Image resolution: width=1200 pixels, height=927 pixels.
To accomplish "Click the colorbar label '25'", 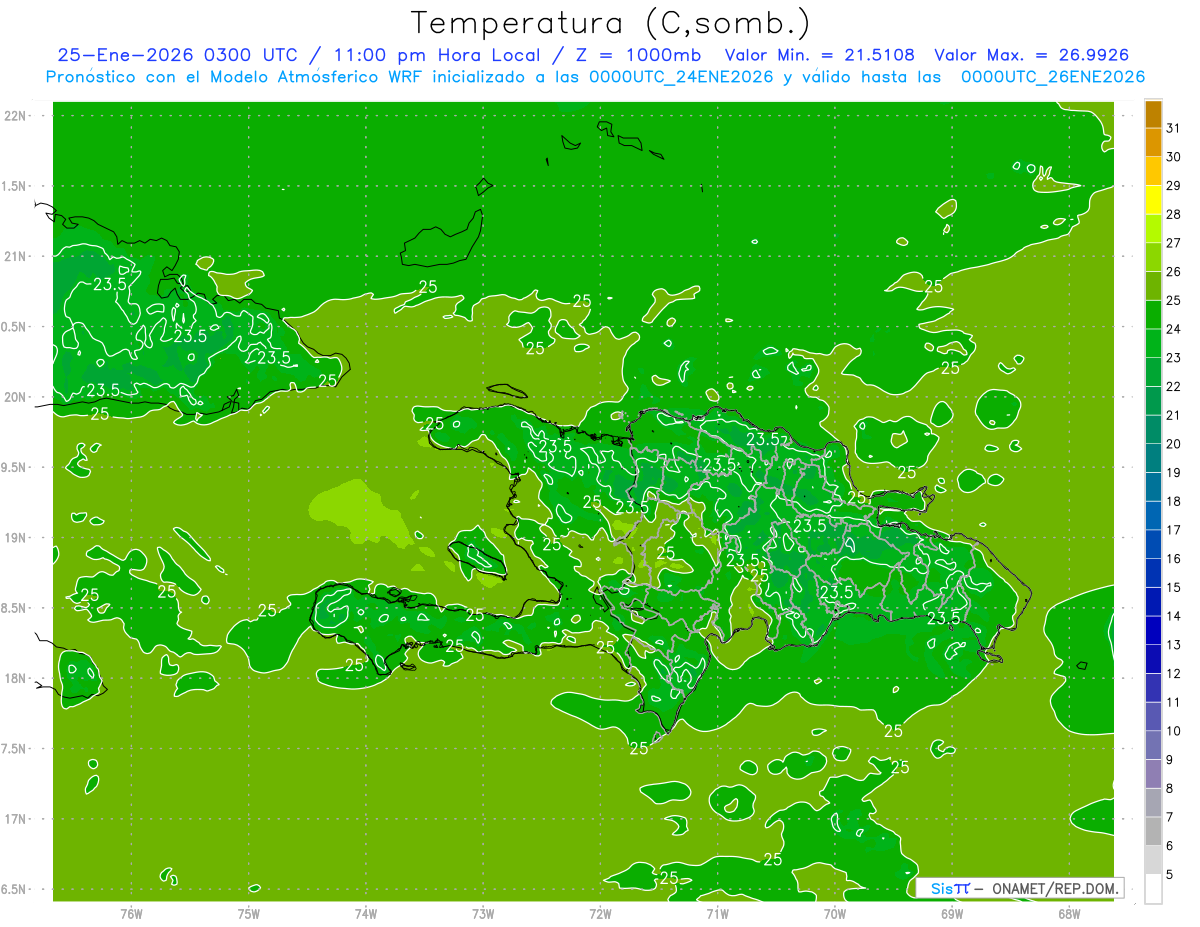I will [1174, 300].
